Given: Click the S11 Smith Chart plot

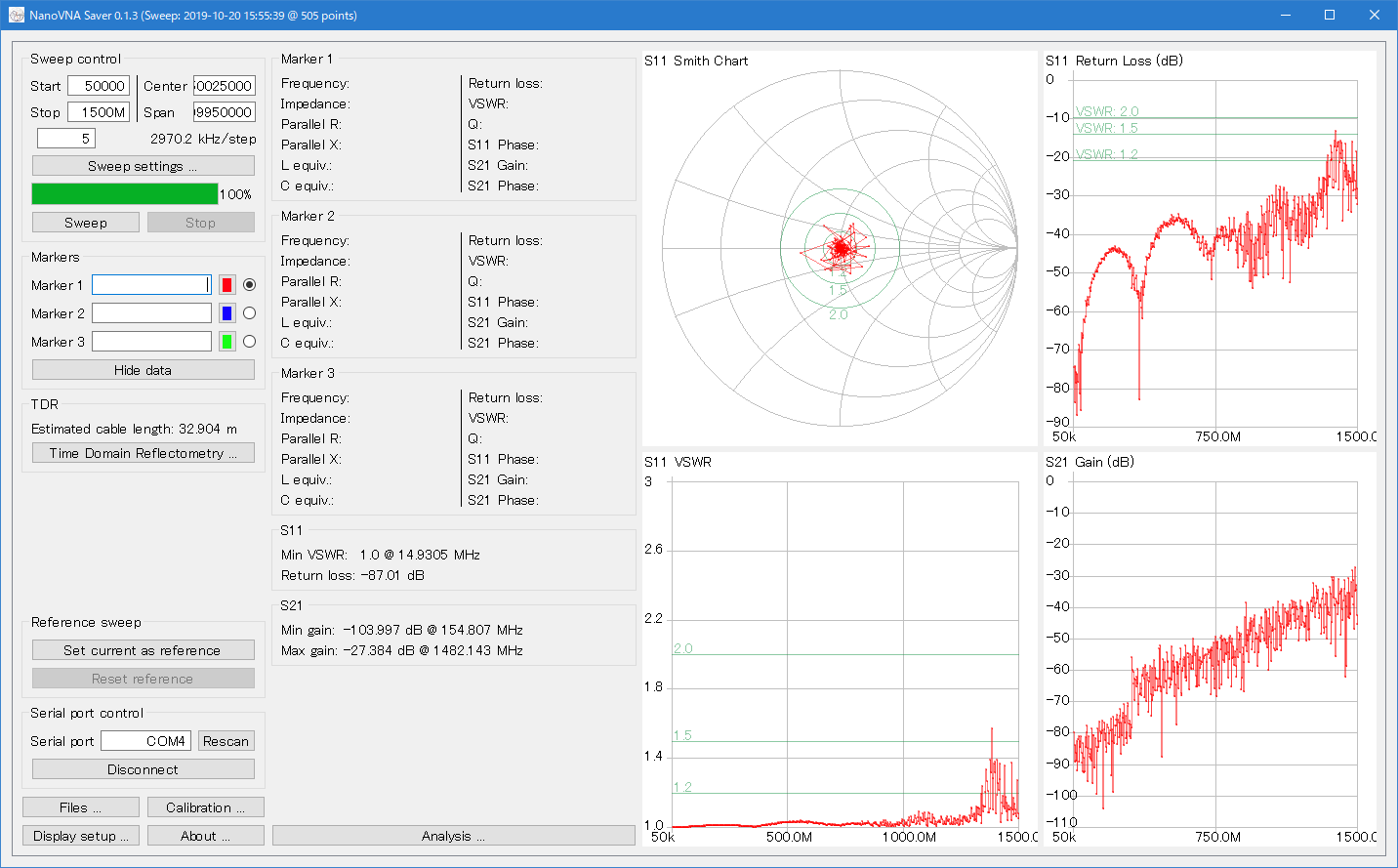Looking at the screenshot, I should [x=840, y=249].
